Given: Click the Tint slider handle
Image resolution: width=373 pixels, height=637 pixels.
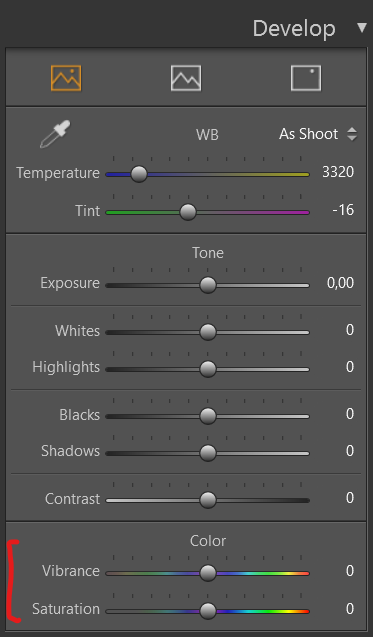Looking at the screenshot, I should pyautogui.click(x=188, y=212).
